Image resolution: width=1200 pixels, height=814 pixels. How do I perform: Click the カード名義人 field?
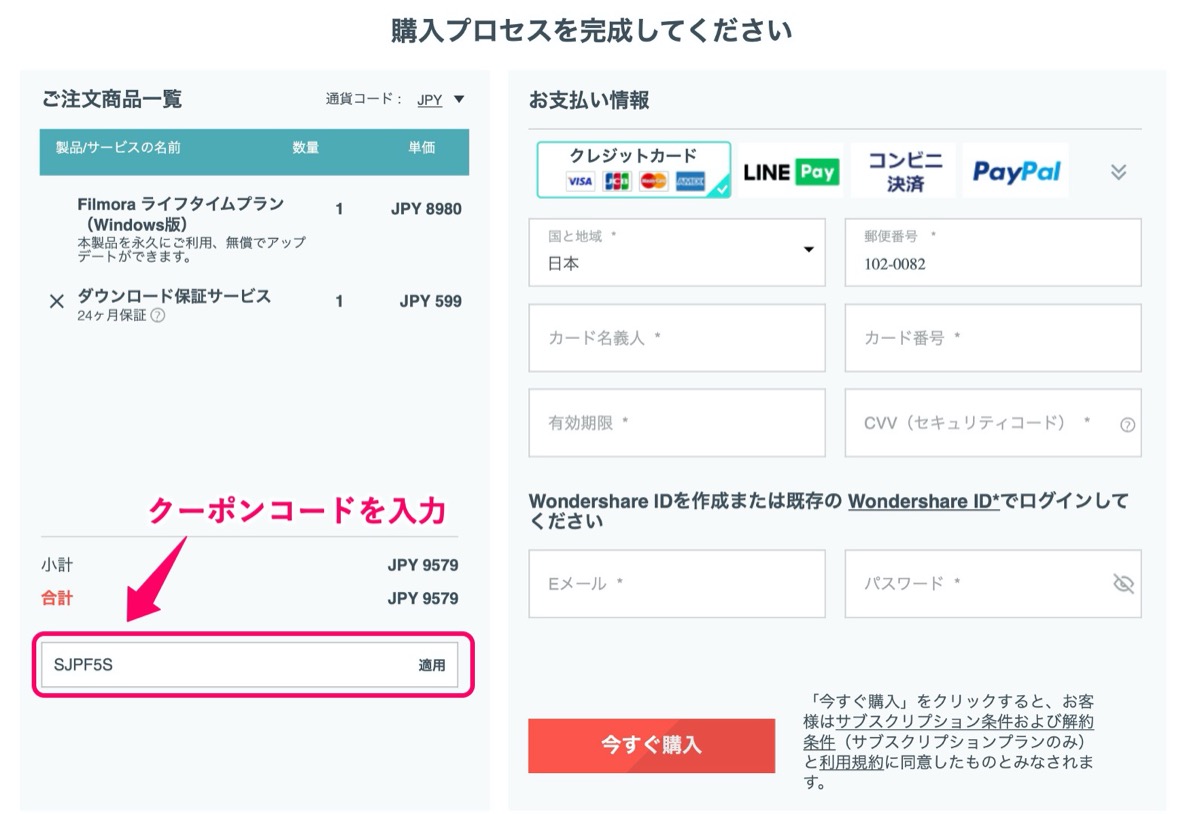pos(677,338)
